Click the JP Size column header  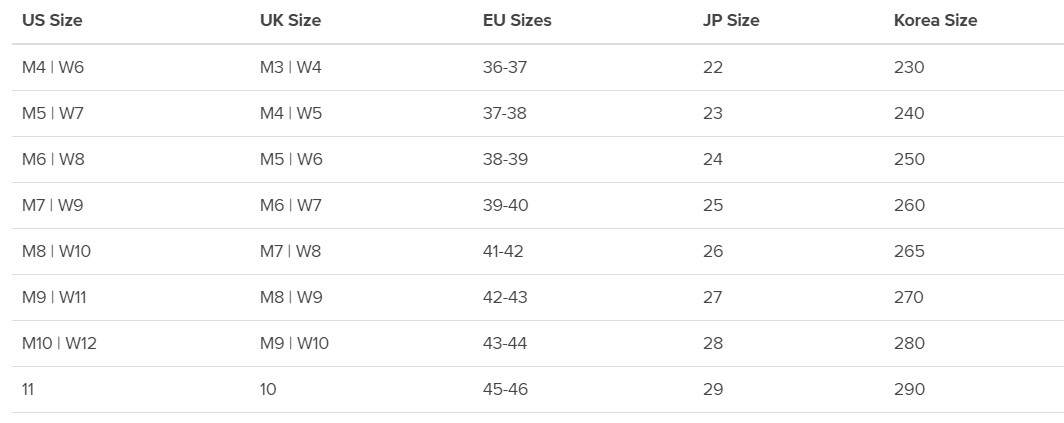(x=731, y=20)
